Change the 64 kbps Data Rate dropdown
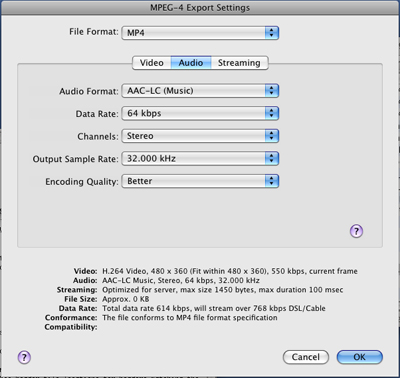The height and width of the screenshot is (378, 400). 200,113
